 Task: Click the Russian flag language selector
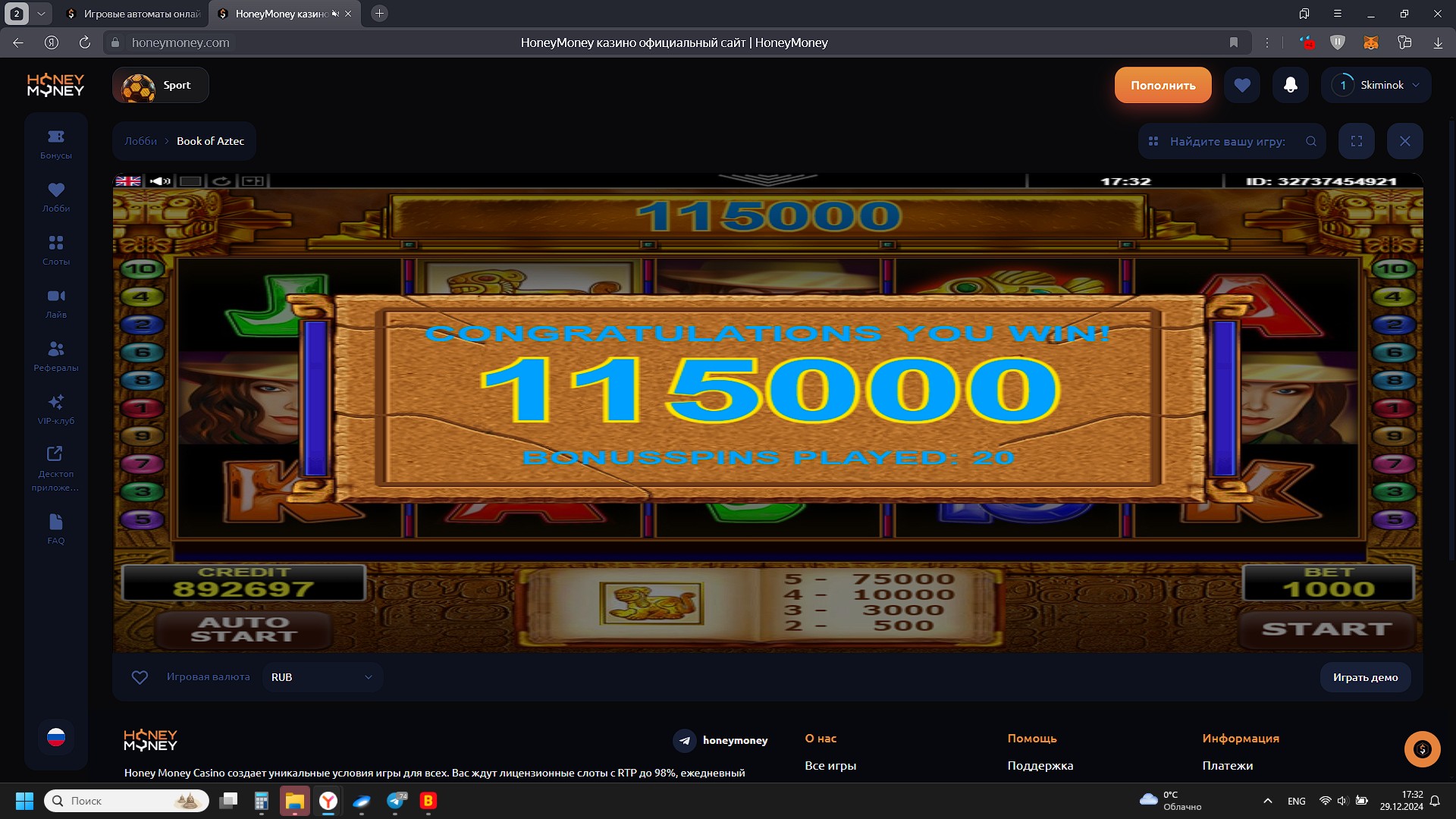pos(56,737)
